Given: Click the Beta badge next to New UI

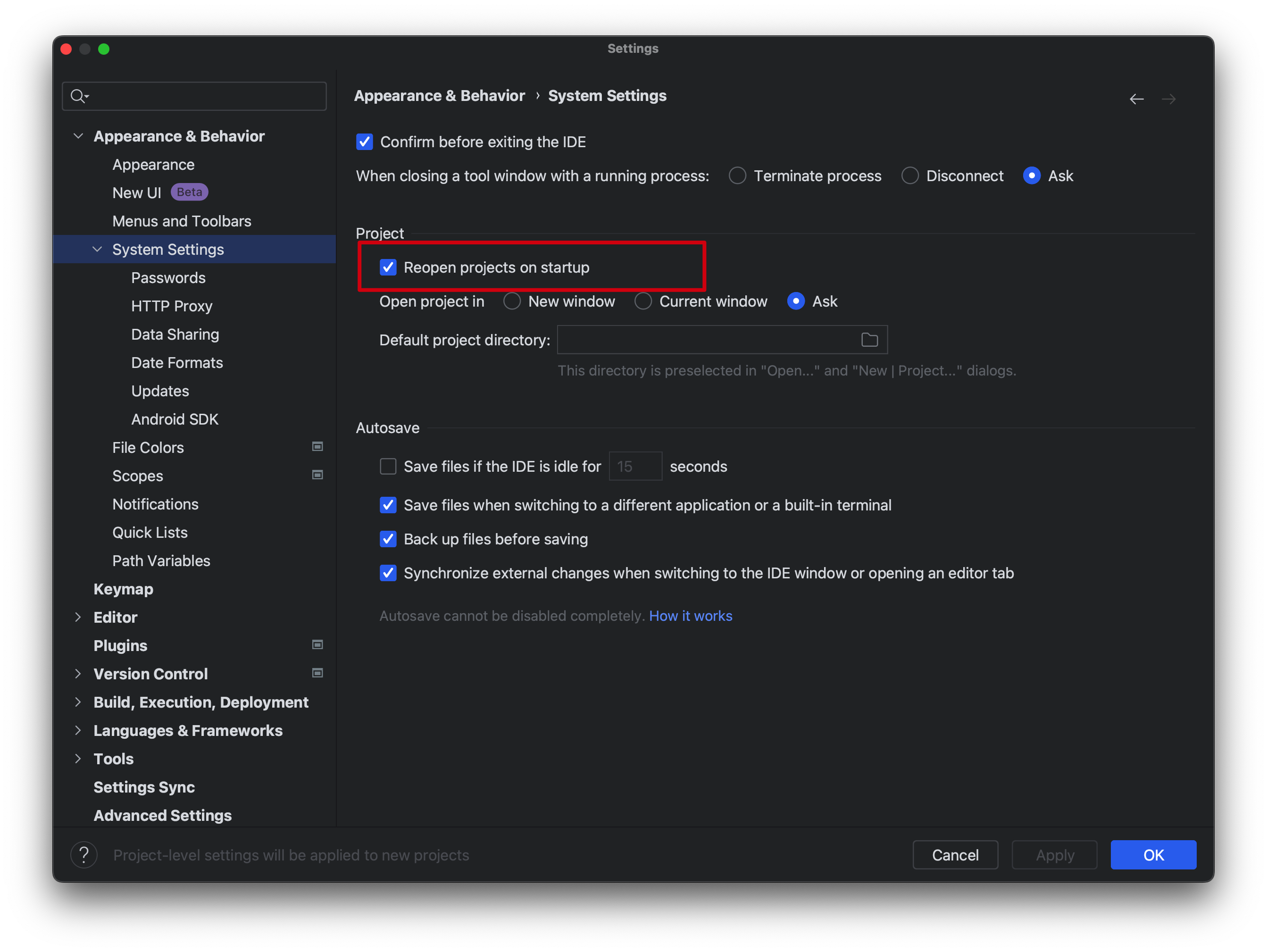Looking at the screenshot, I should [x=189, y=192].
